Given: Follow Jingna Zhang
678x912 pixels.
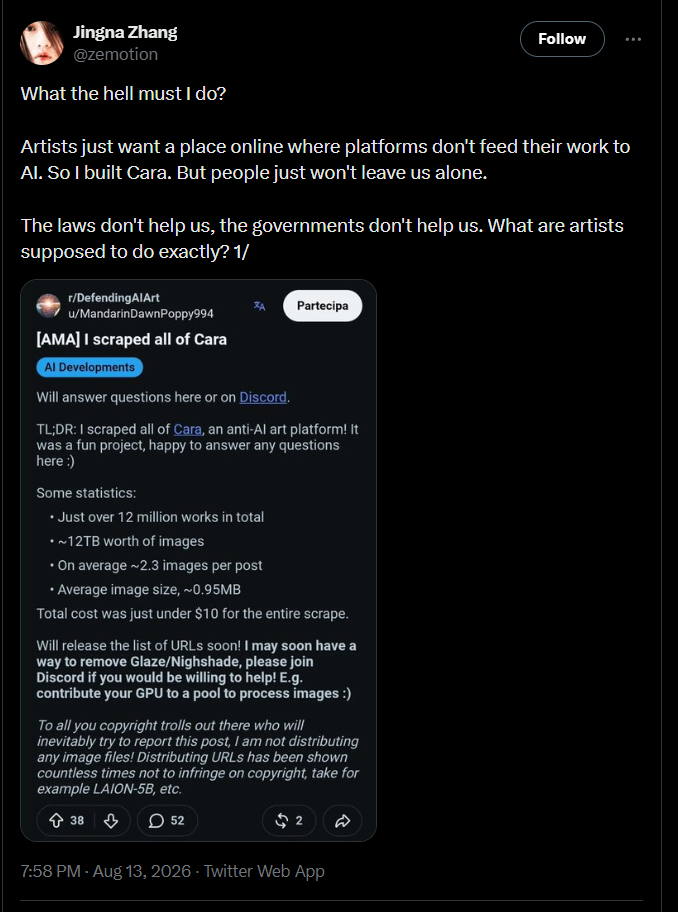Looking at the screenshot, I should (x=562, y=39).
